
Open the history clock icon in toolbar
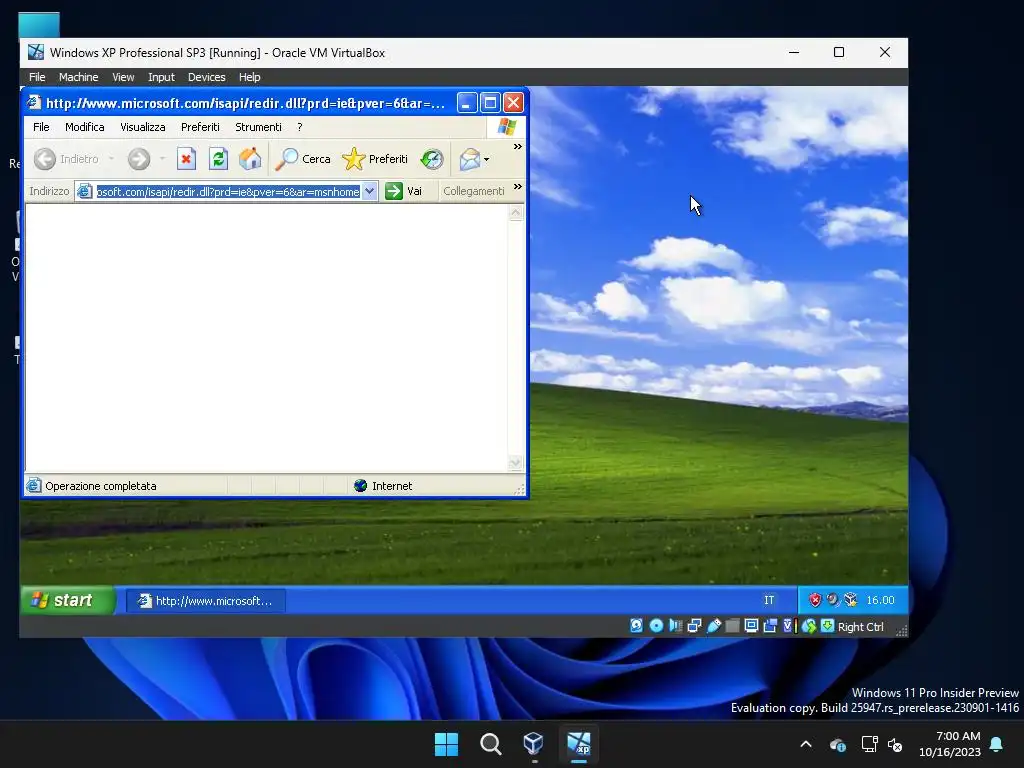tap(432, 159)
